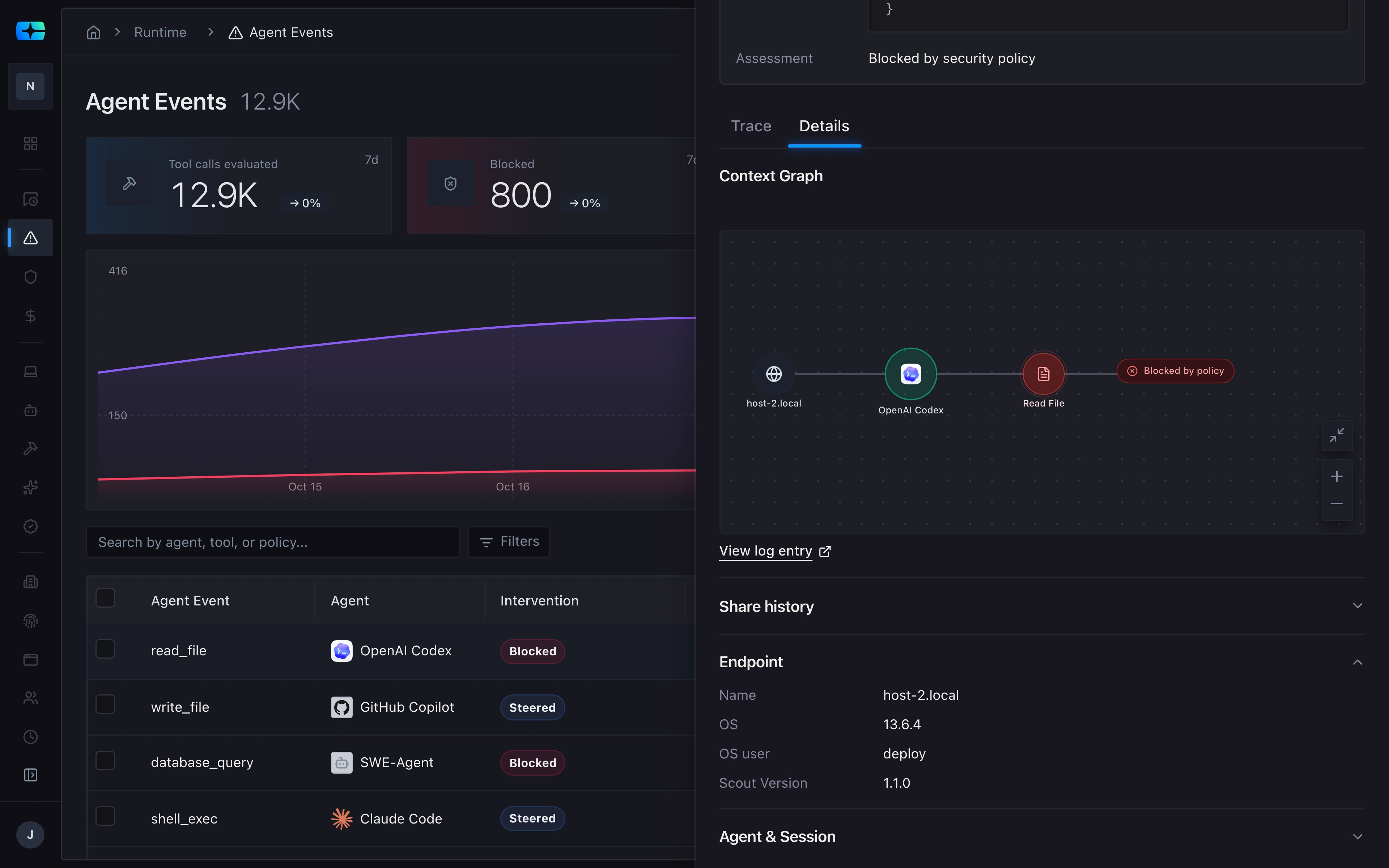Select the OpenAI Codex graph node
The image size is (1389, 868).
[910, 374]
